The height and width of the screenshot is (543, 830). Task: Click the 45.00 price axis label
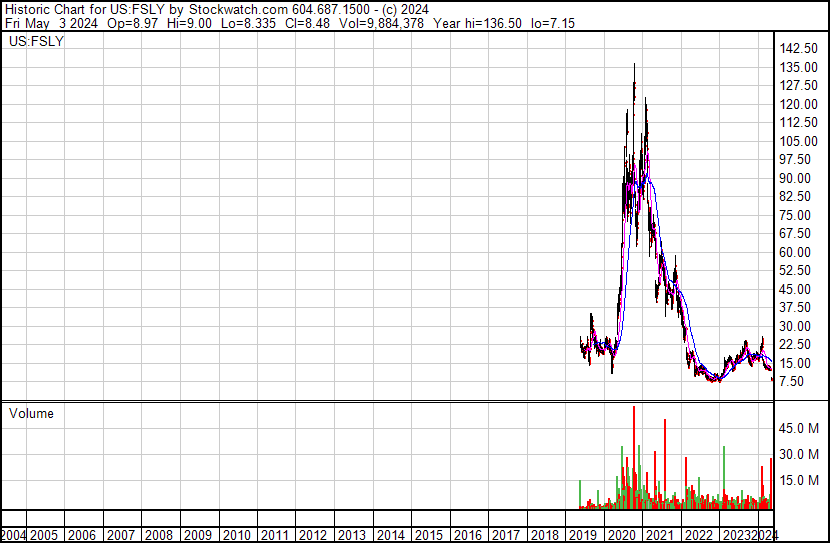(795, 289)
